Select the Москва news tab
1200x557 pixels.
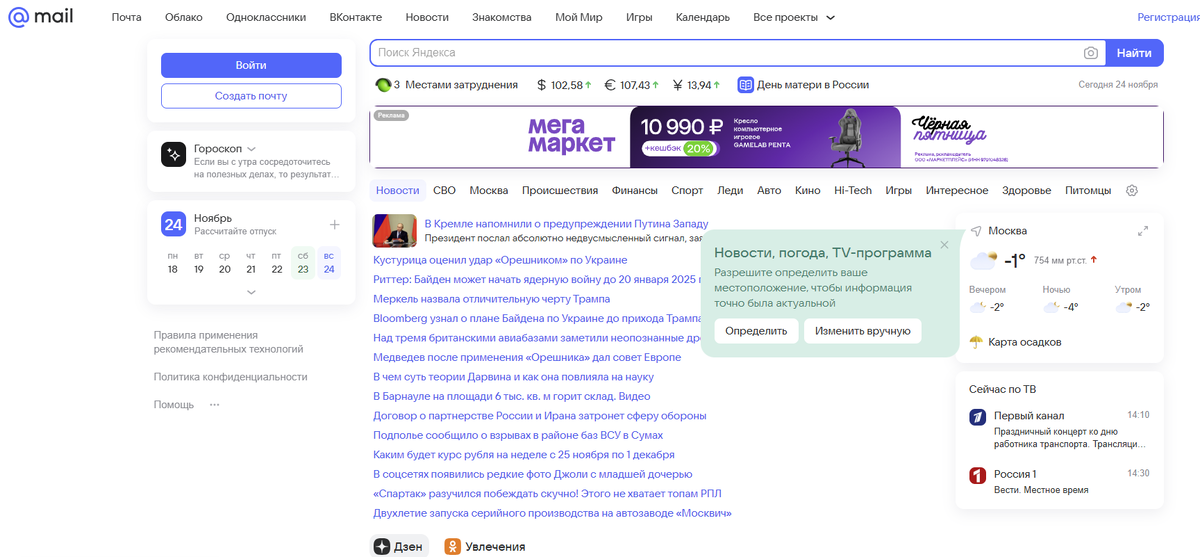click(489, 191)
